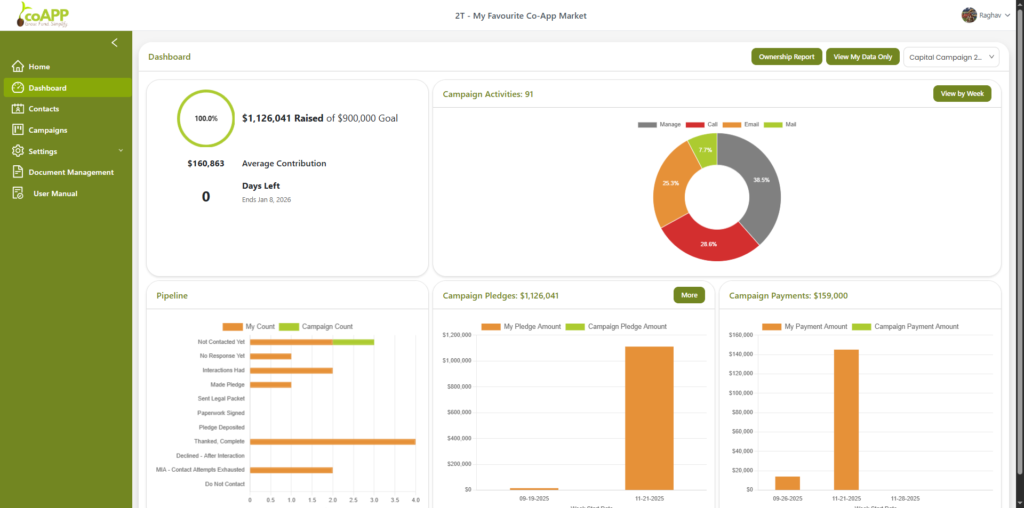Click Campaign Activities: 91 heading
The width and height of the screenshot is (1024, 508).
[488, 94]
